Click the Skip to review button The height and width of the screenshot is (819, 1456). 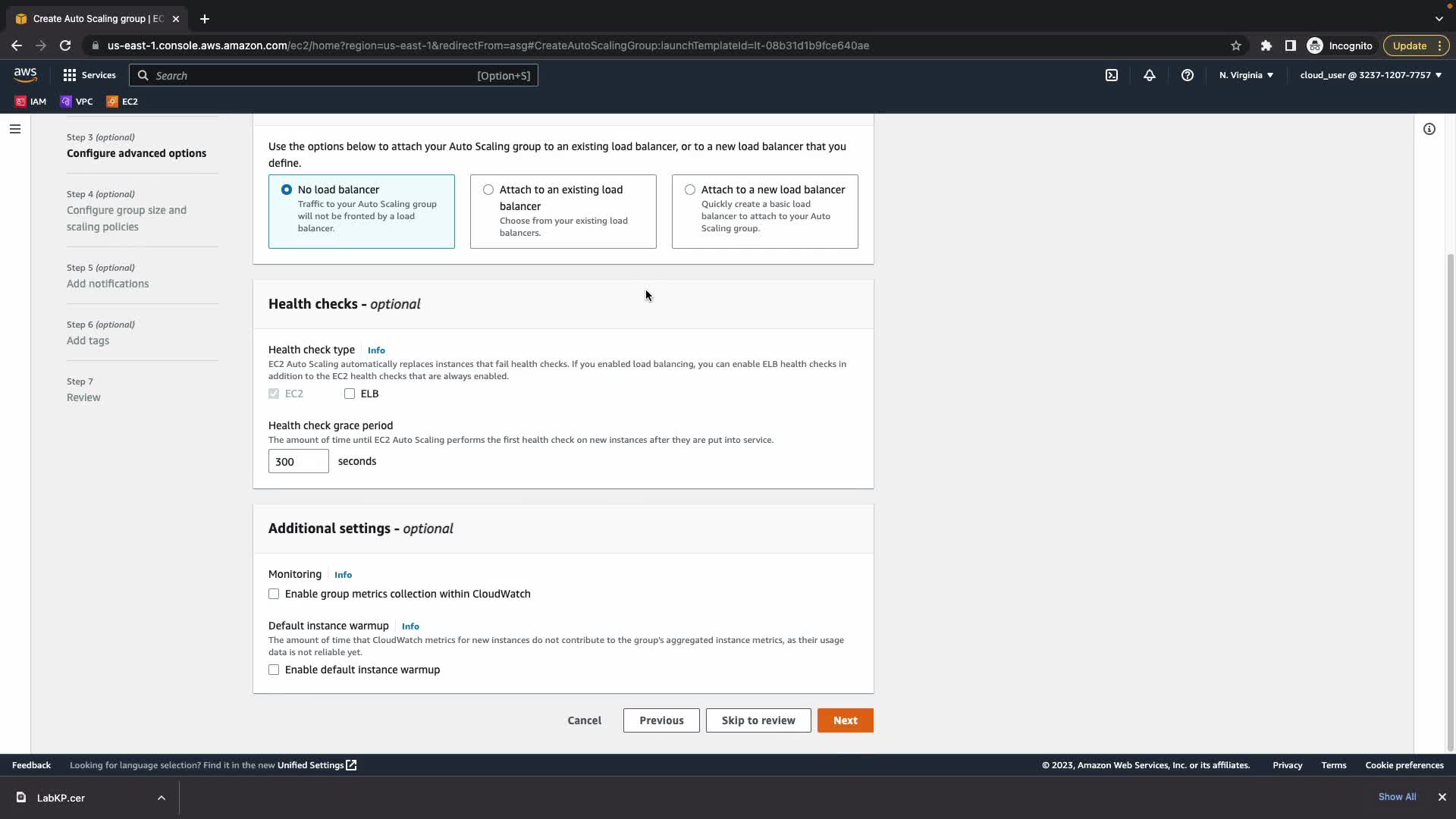758,720
